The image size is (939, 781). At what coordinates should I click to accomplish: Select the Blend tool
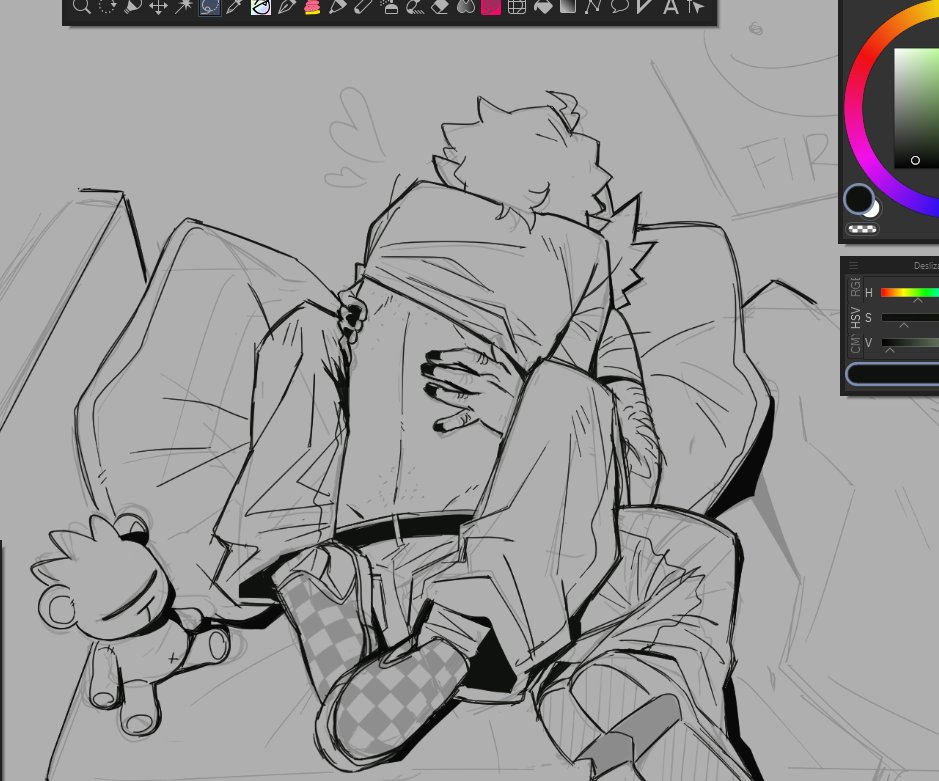tap(465, 7)
